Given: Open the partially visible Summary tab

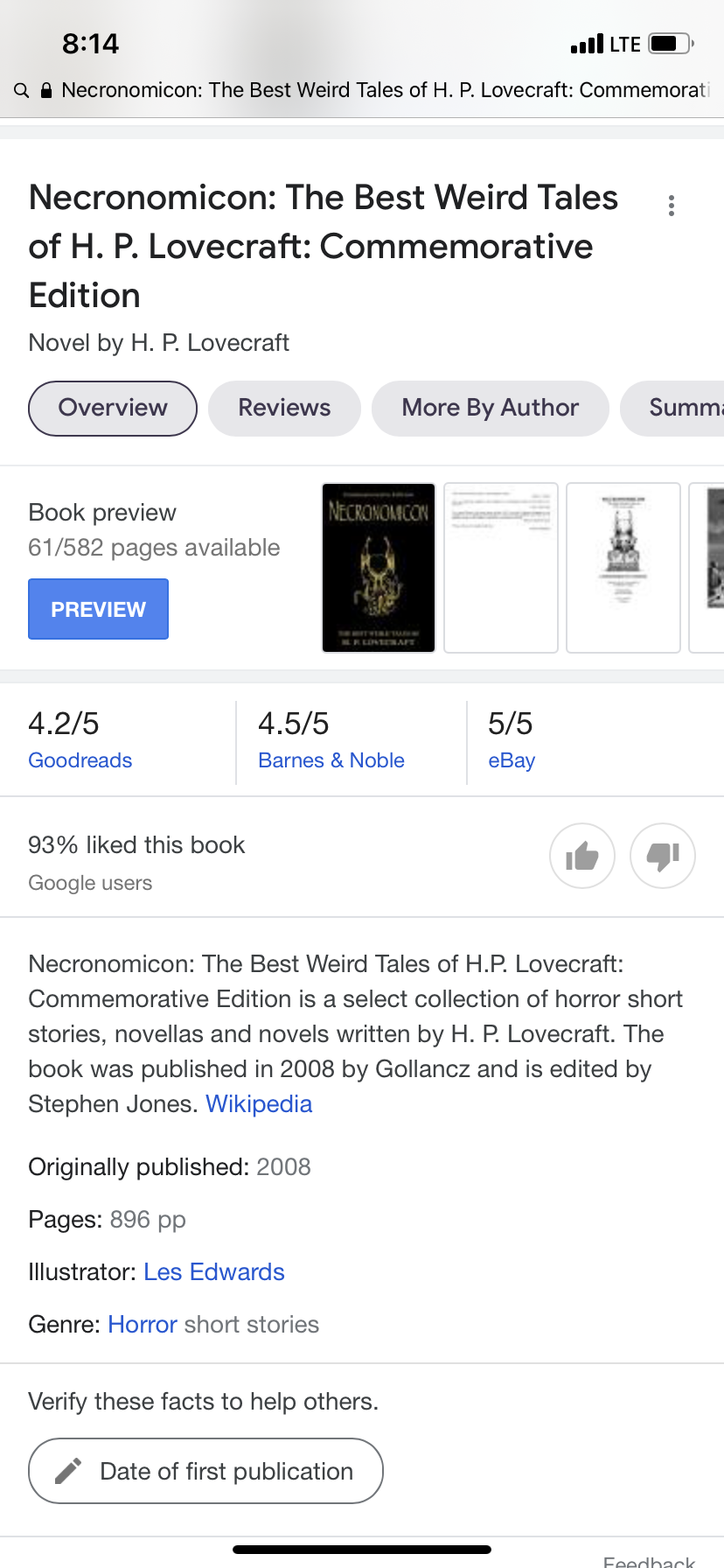Looking at the screenshot, I should [673, 409].
